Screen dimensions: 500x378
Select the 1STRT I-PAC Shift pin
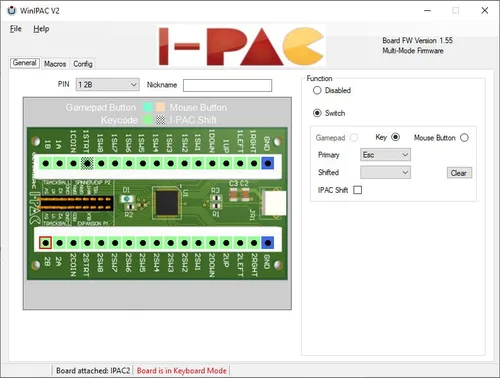(87, 163)
